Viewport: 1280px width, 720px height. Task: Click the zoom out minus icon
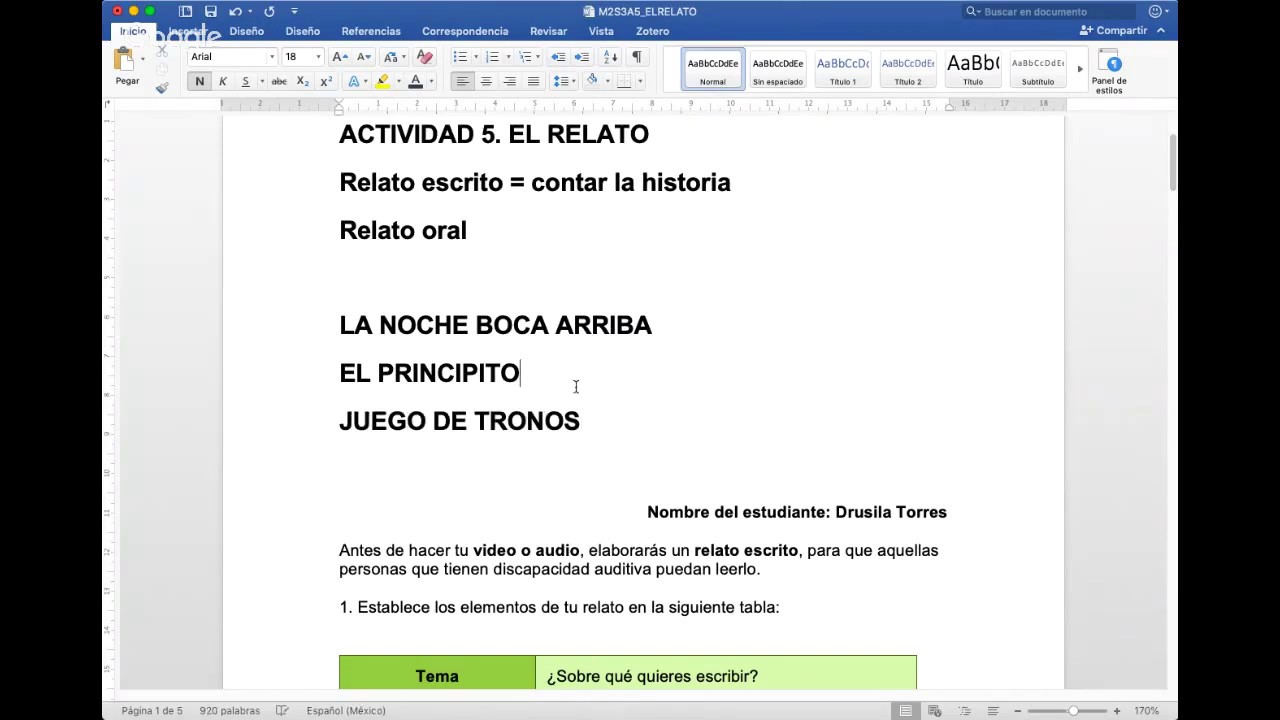pyautogui.click(x=1017, y=711)
